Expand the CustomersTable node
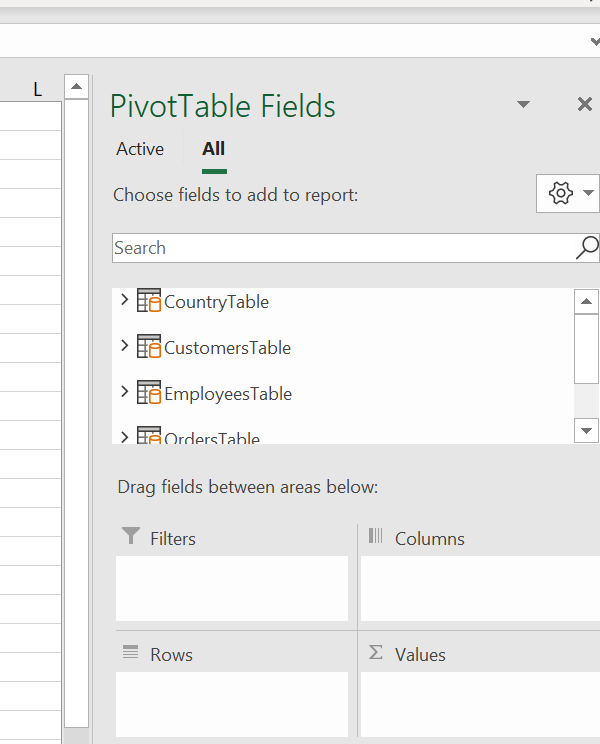The width and height of the screenshot is (600, 744). tap(124, 346)
